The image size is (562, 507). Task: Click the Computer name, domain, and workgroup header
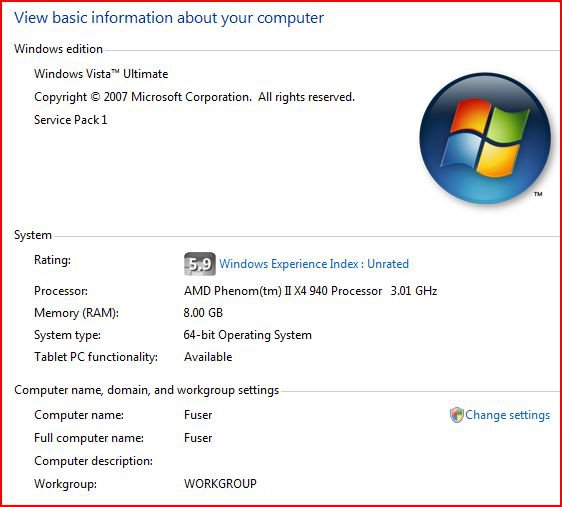click(x=147, y=390)
